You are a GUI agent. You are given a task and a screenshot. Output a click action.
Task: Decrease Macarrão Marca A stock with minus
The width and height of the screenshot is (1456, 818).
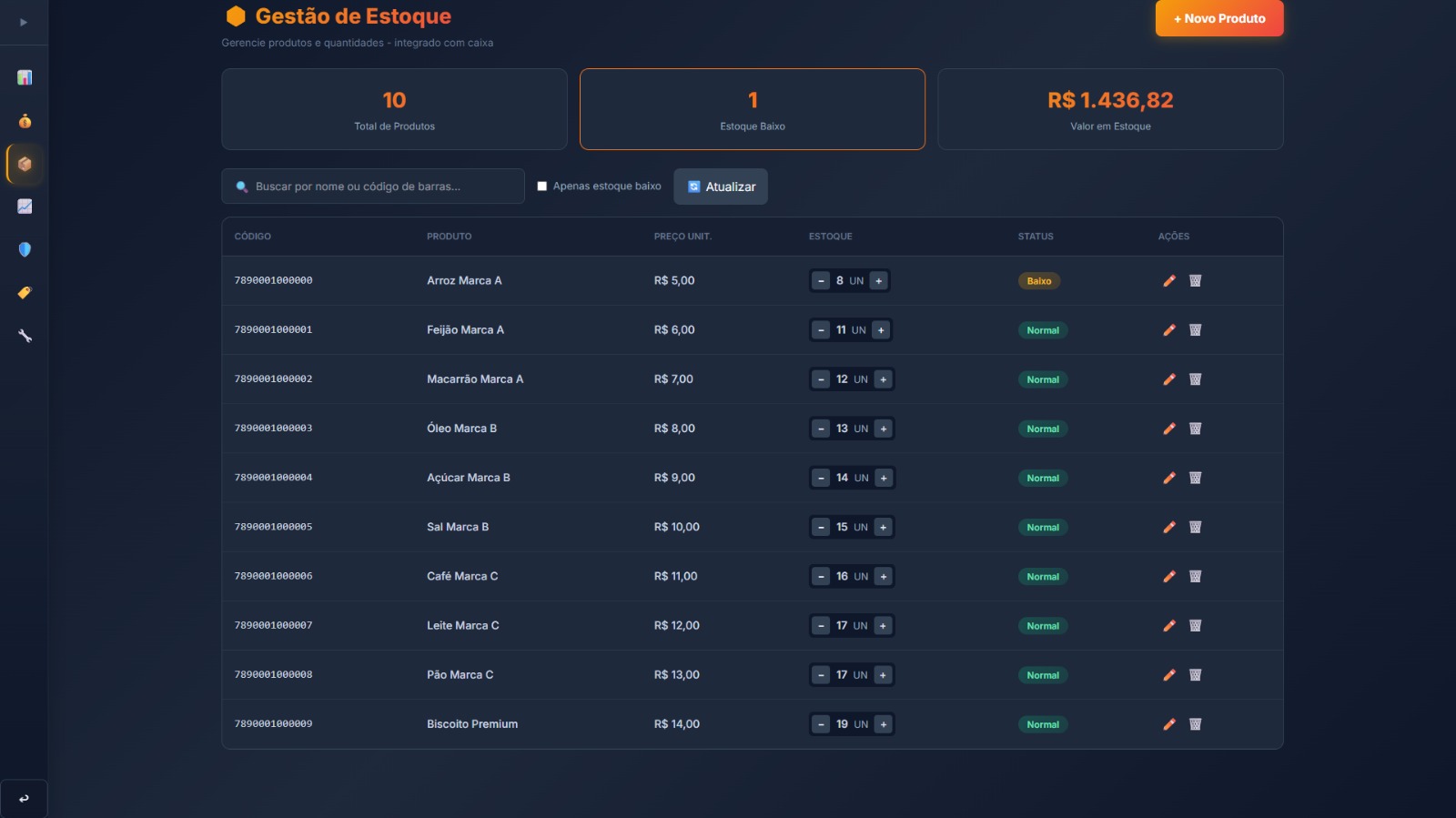(x=821, y=379)
